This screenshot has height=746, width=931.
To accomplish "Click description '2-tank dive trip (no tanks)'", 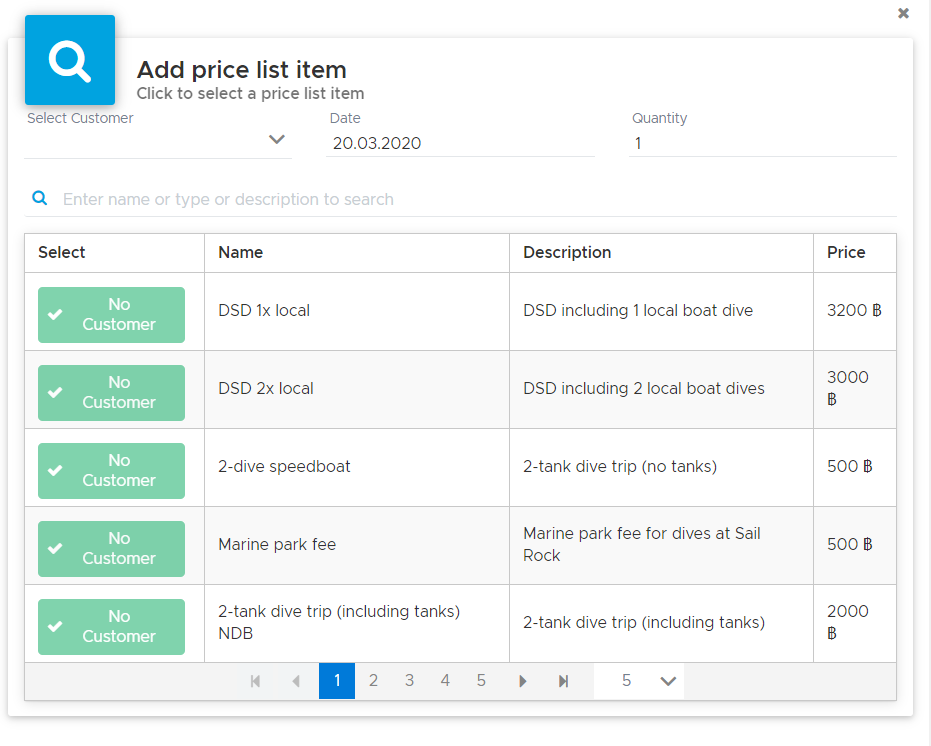I will (620, 466).
